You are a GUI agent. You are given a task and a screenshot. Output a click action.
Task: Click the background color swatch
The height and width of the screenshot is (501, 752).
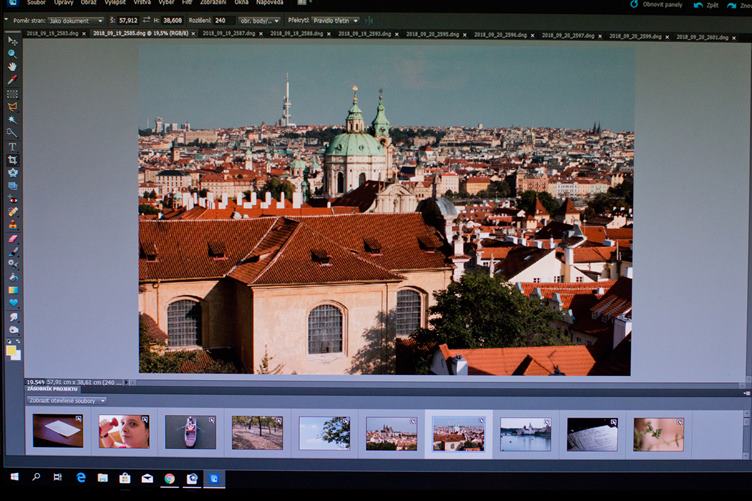[x=16, y=356]
